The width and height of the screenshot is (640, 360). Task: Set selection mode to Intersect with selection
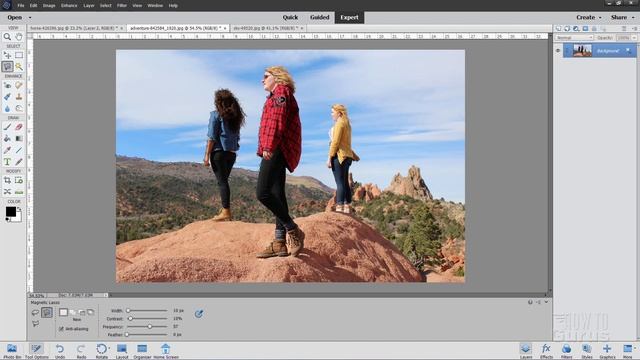pyautogui.click(x=91, y=312)
